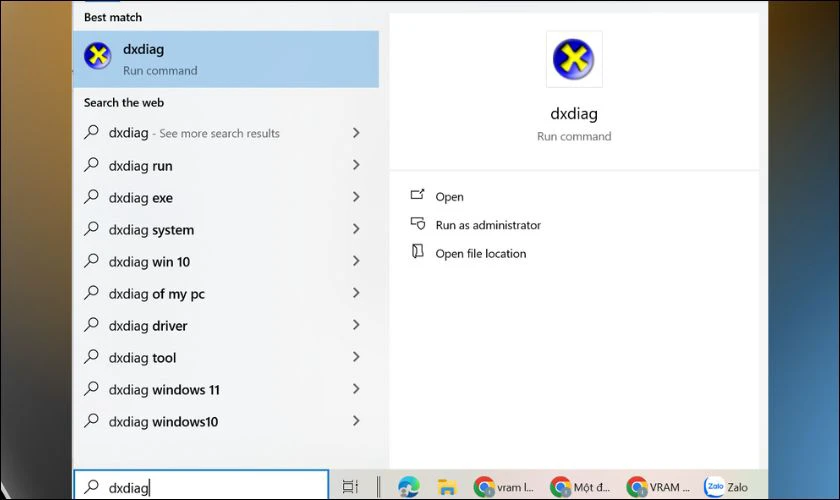
Task: Select 'dxdiag windows10' web suggestion
Action: tap(163, 422)
